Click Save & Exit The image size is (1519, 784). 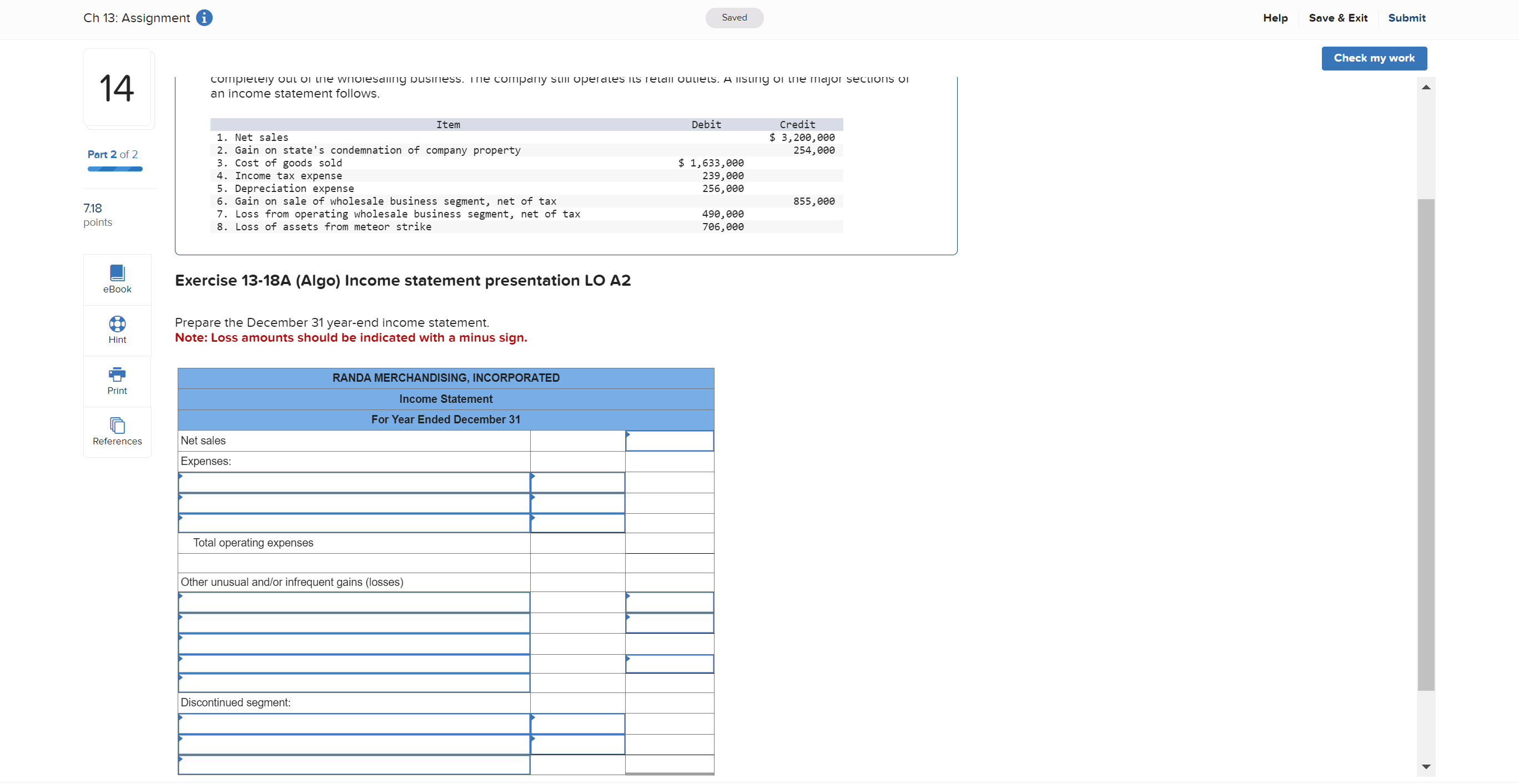pyautogui.click(x=1337, y=18)
